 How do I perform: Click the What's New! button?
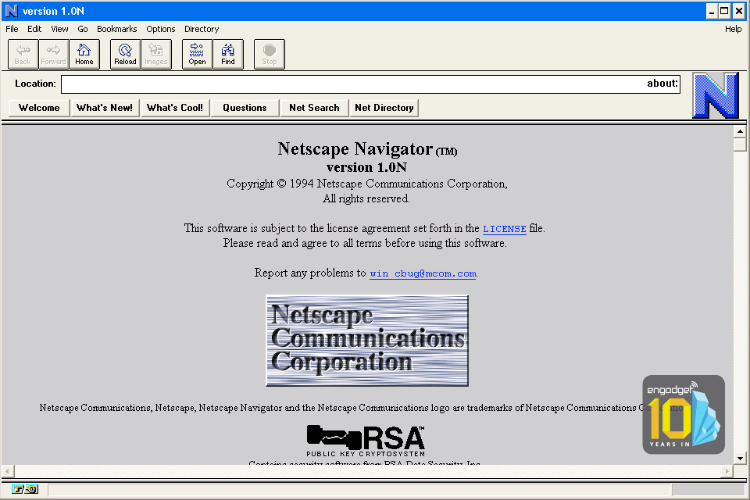tap(105, 108)
